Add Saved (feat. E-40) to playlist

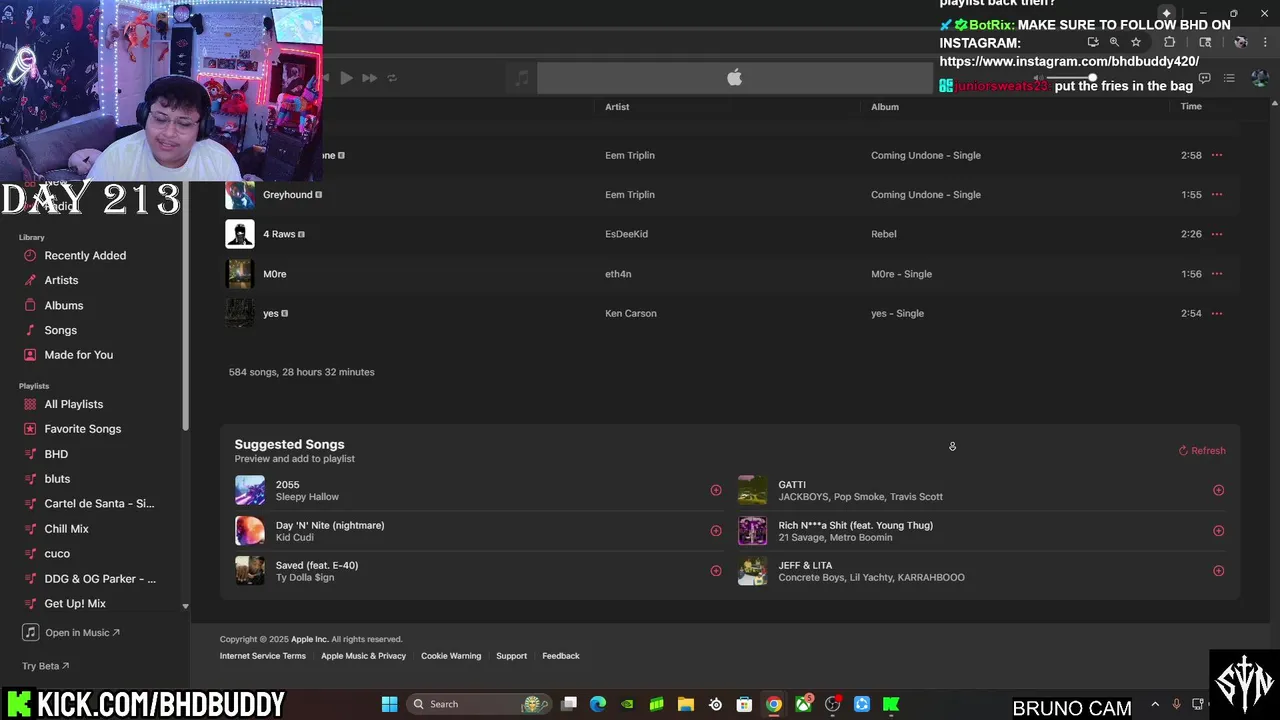716,571
